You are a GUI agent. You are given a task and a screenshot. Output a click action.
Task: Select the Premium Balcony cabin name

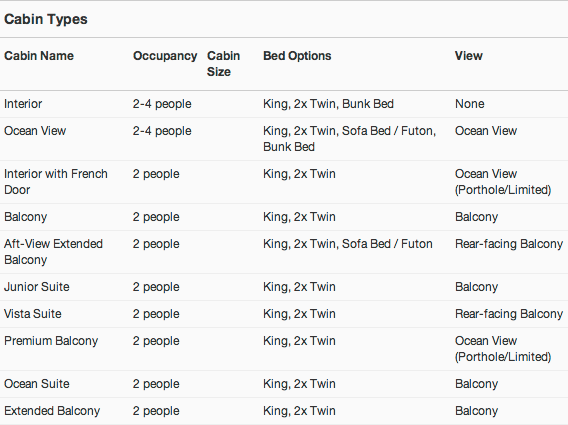[x=51, y=341]
